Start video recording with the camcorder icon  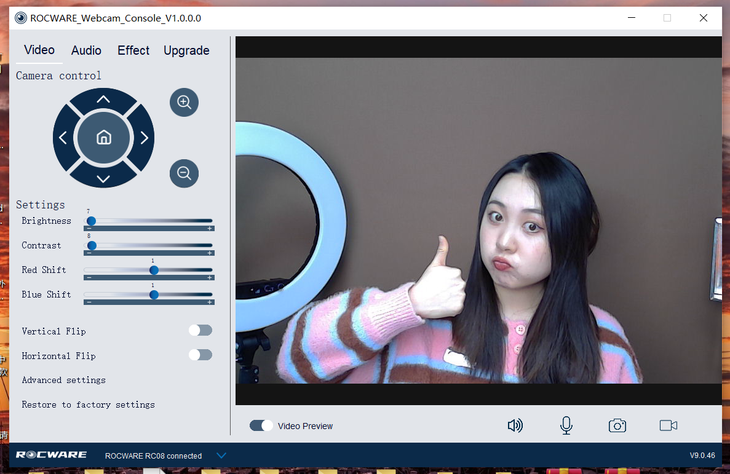668,425
